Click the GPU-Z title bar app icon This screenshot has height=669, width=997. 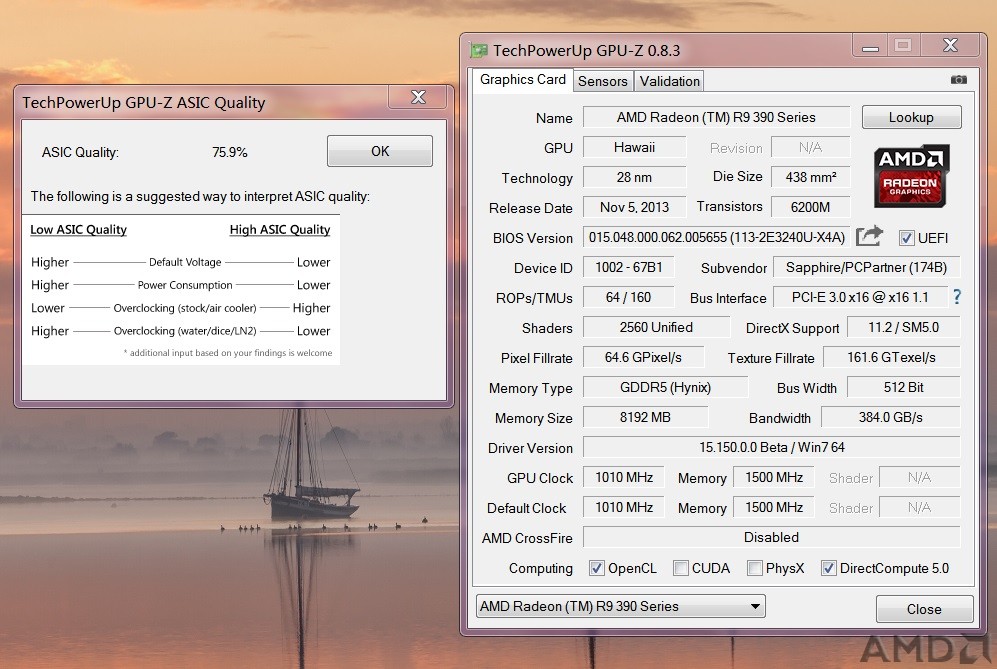[x=478, y=50]
